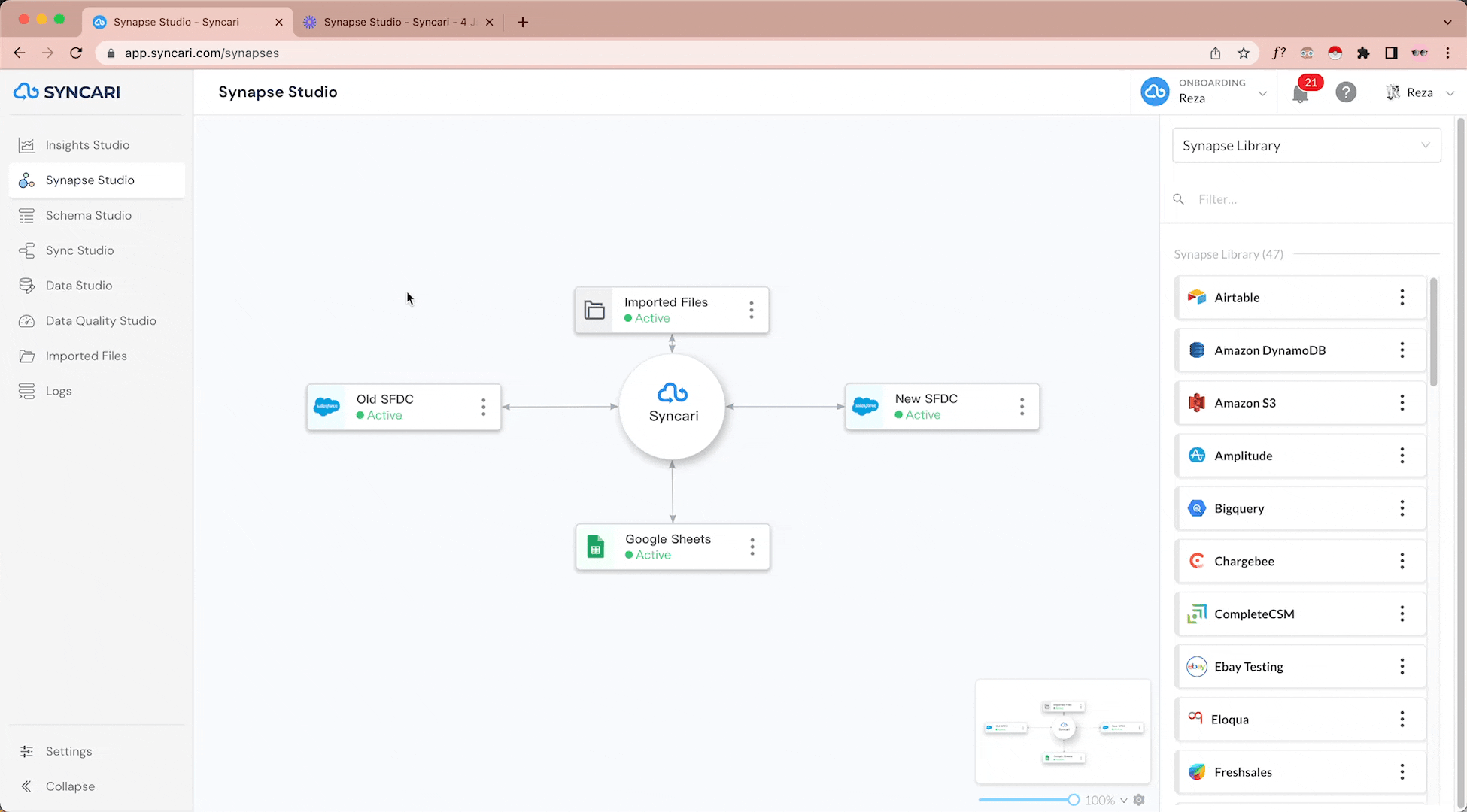
Task: Open a new browser tab
Action: [x=522, y=22]
